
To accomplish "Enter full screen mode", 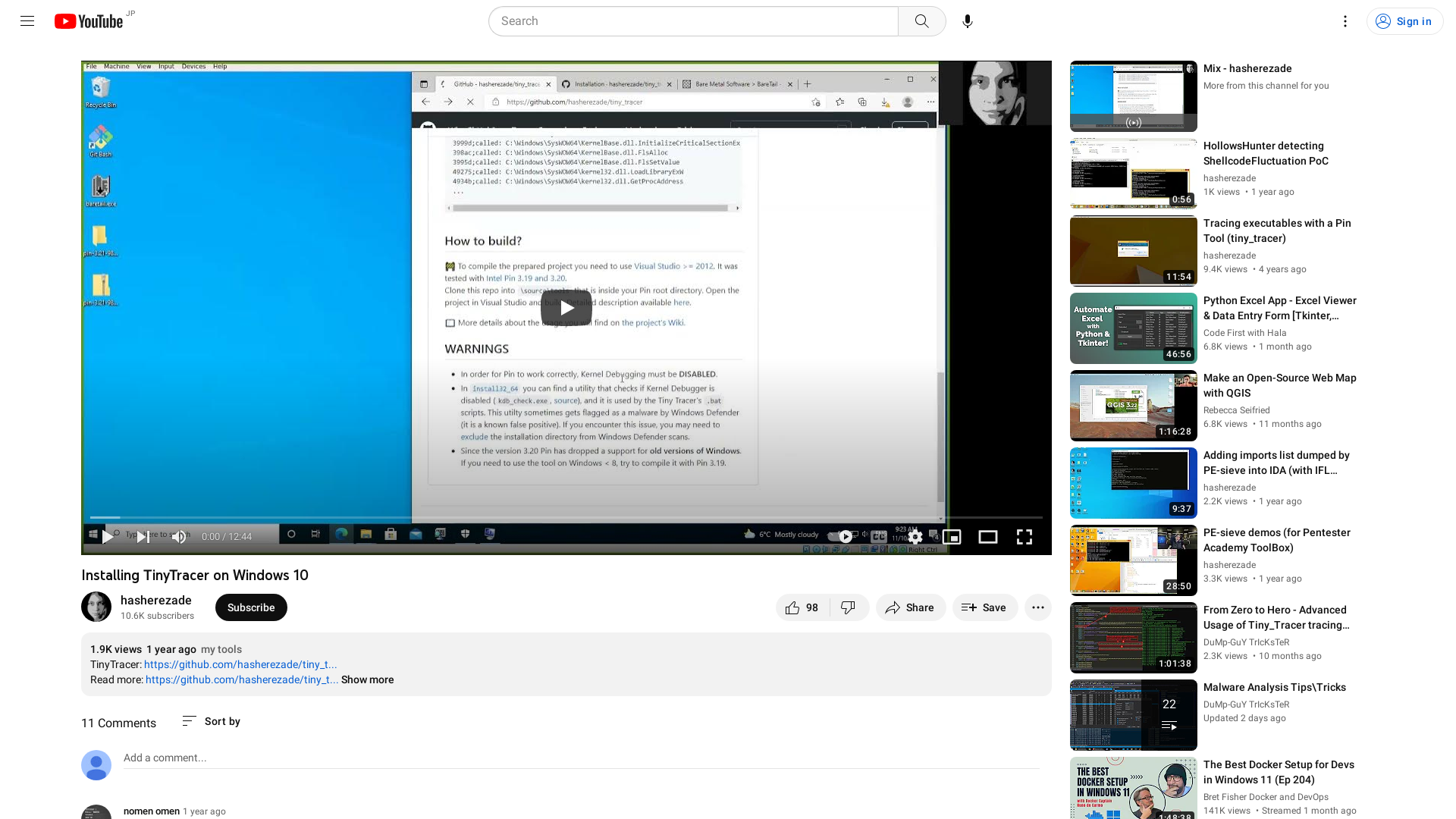I will (x=1025, y=537).
